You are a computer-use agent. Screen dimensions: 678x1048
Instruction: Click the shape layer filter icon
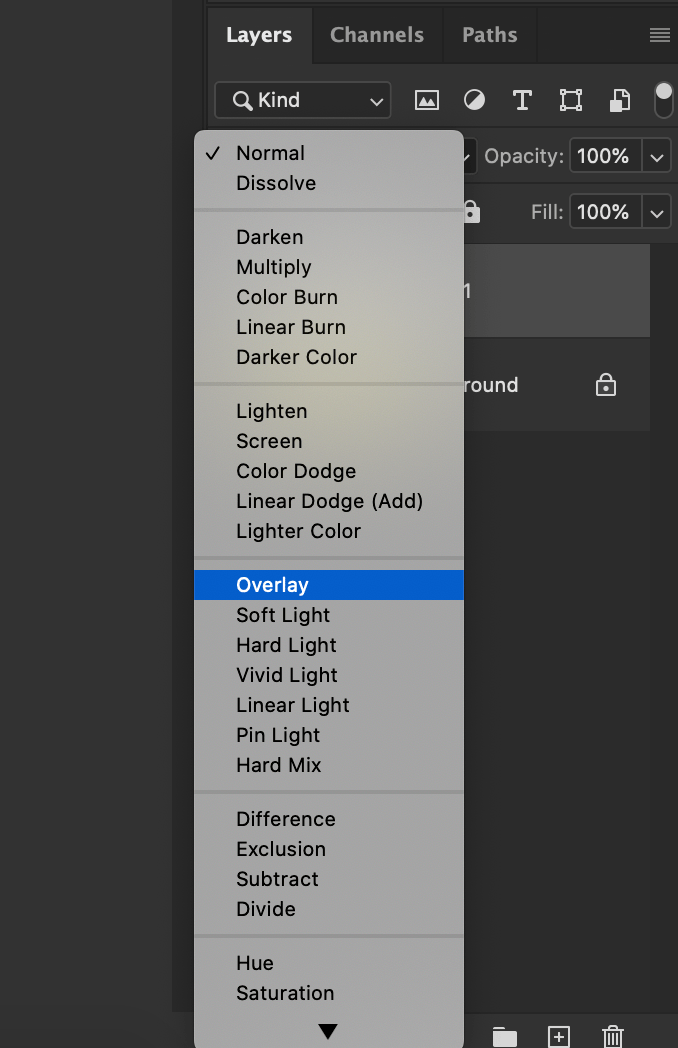(570, 100)
